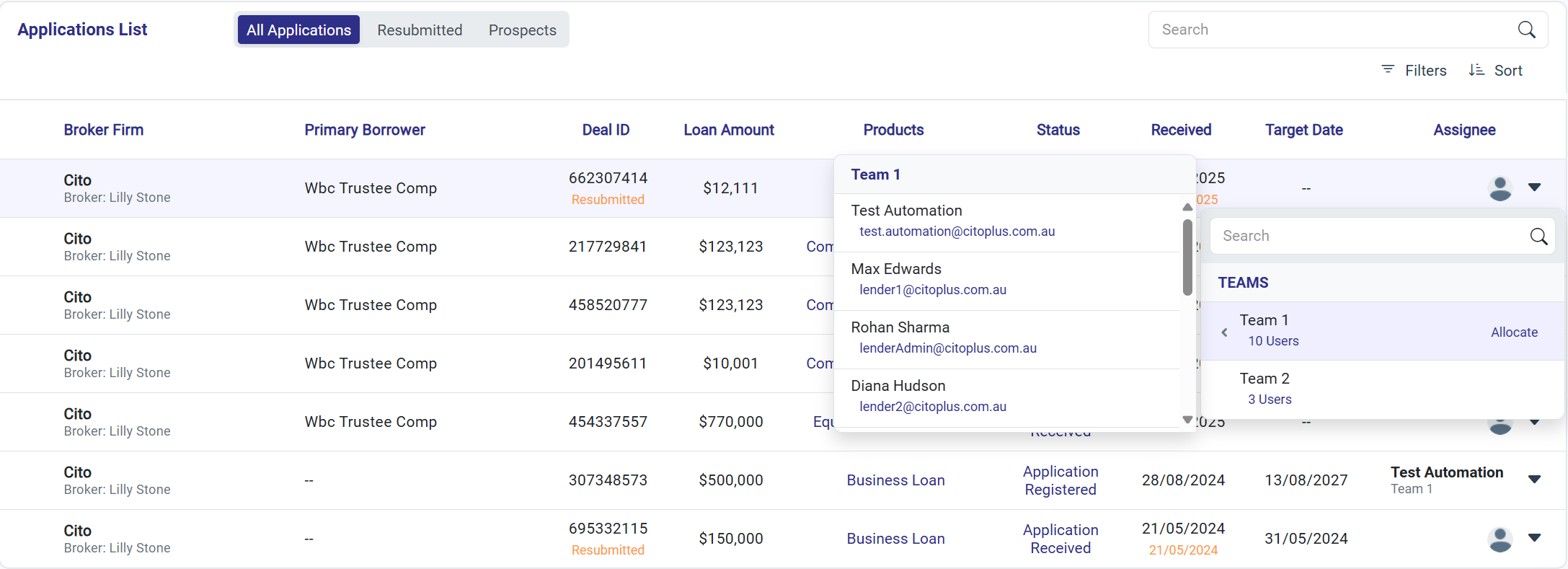Select the All Applications tab
1568x569 pixels.
tap(298, 30)
